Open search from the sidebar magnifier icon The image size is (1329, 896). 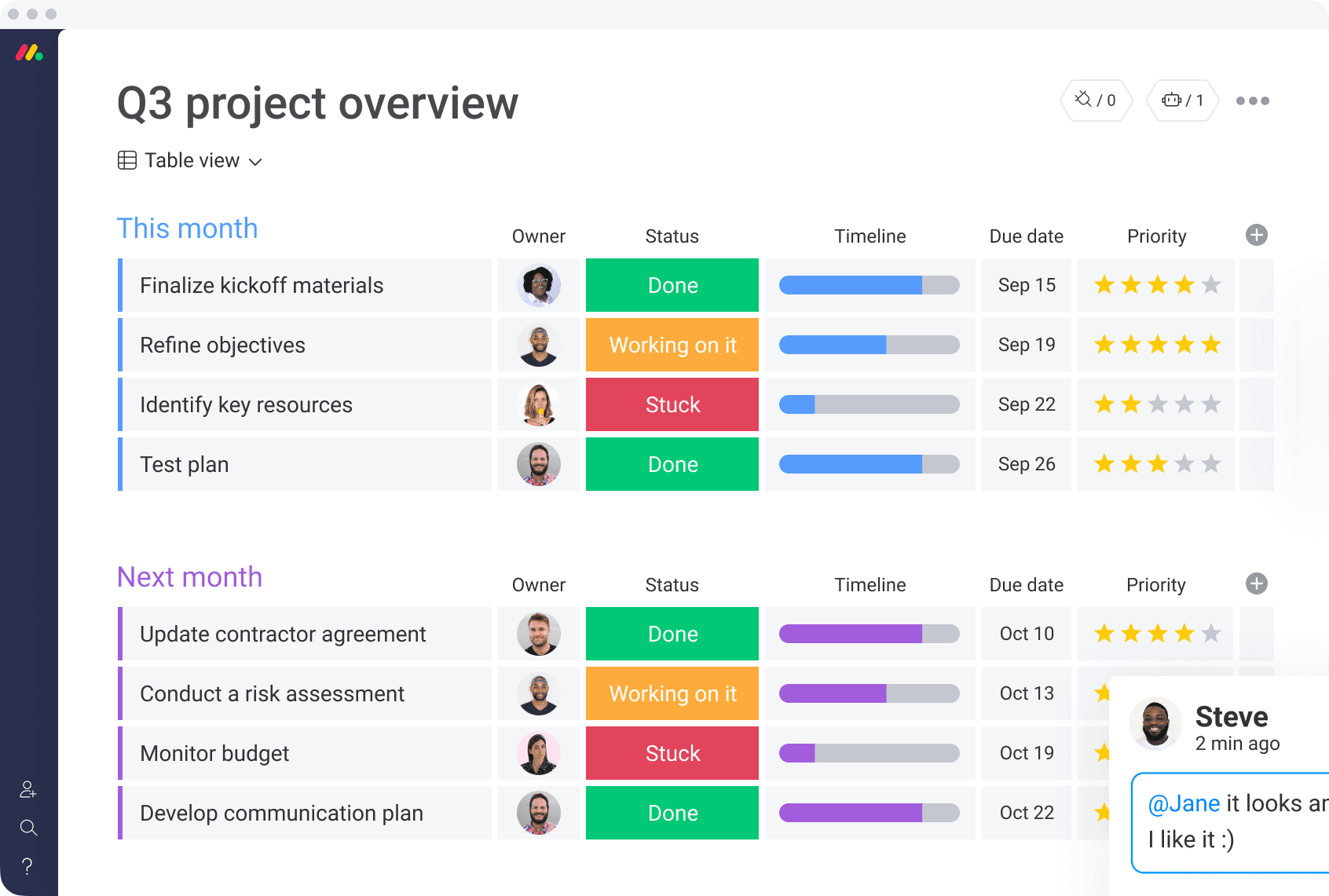(x=28, y=828)
